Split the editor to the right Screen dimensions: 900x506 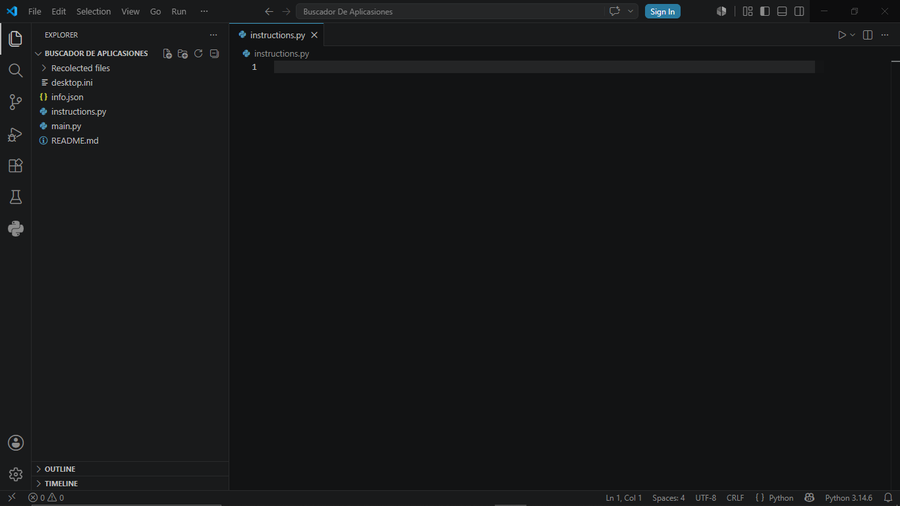[x=867, y=35]
